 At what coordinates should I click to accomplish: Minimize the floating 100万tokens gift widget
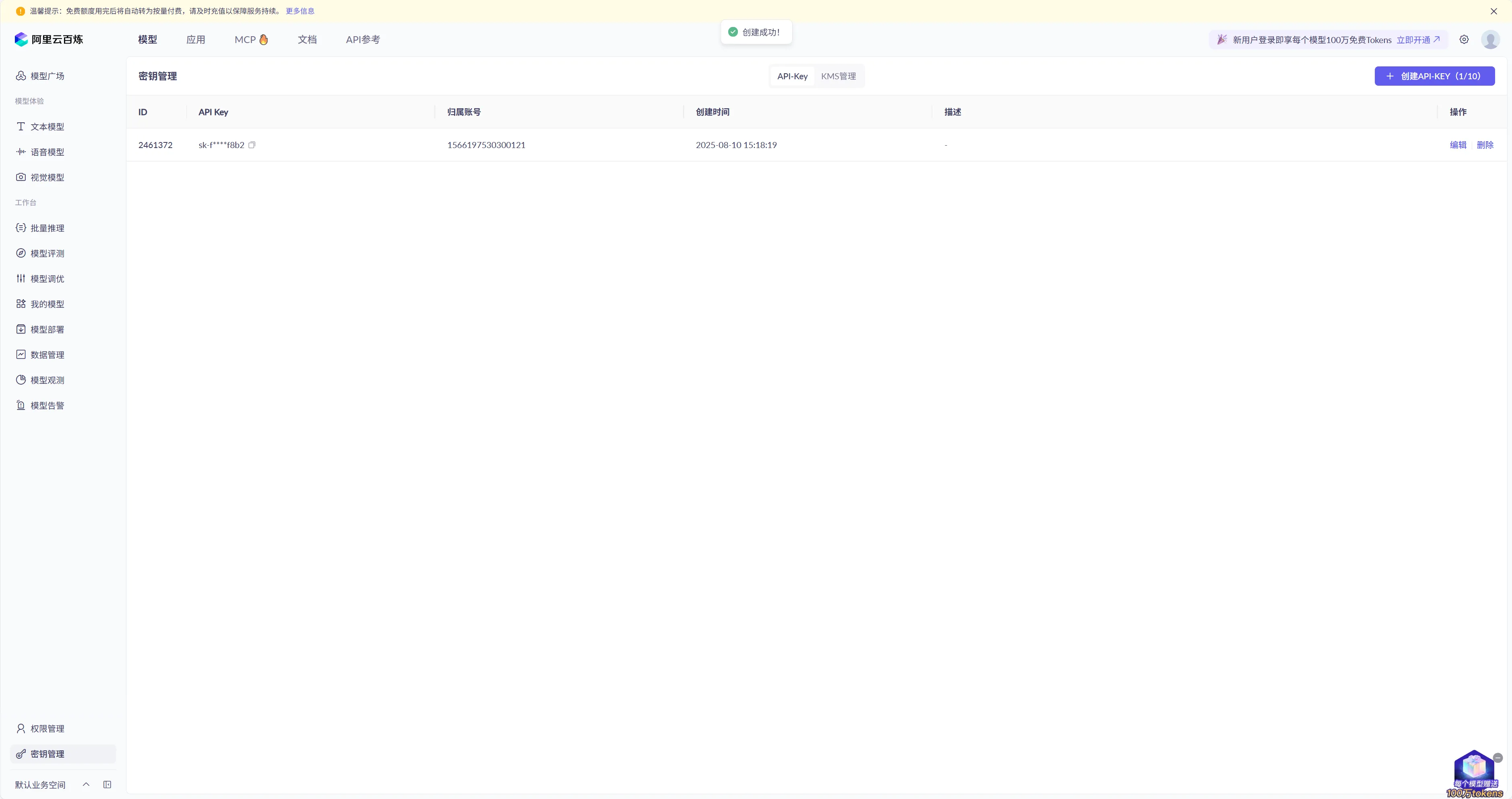(x=1498, y=758)
